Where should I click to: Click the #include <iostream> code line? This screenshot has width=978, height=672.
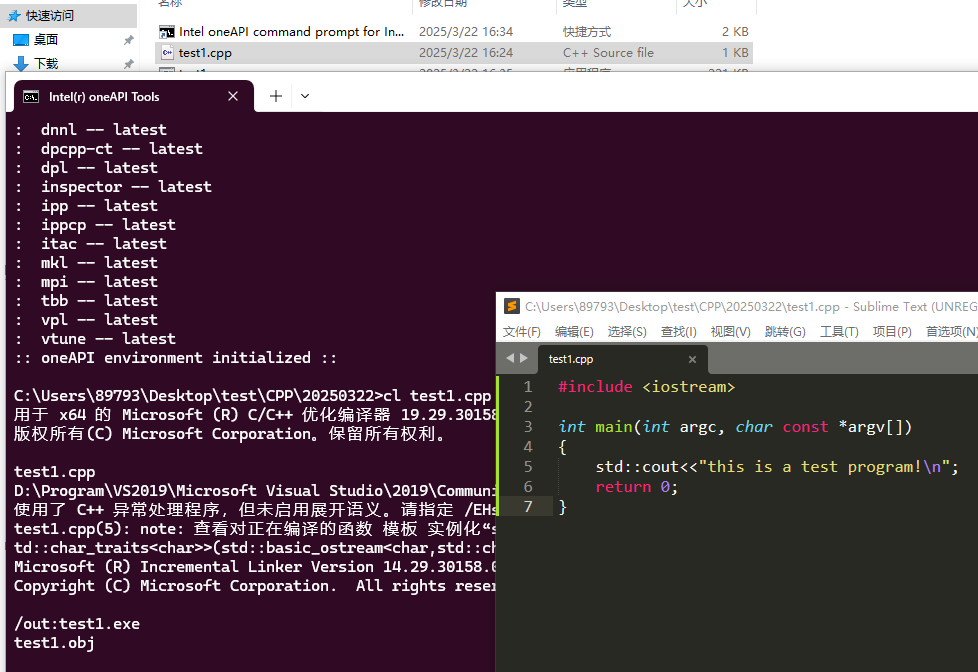(647, 387)
